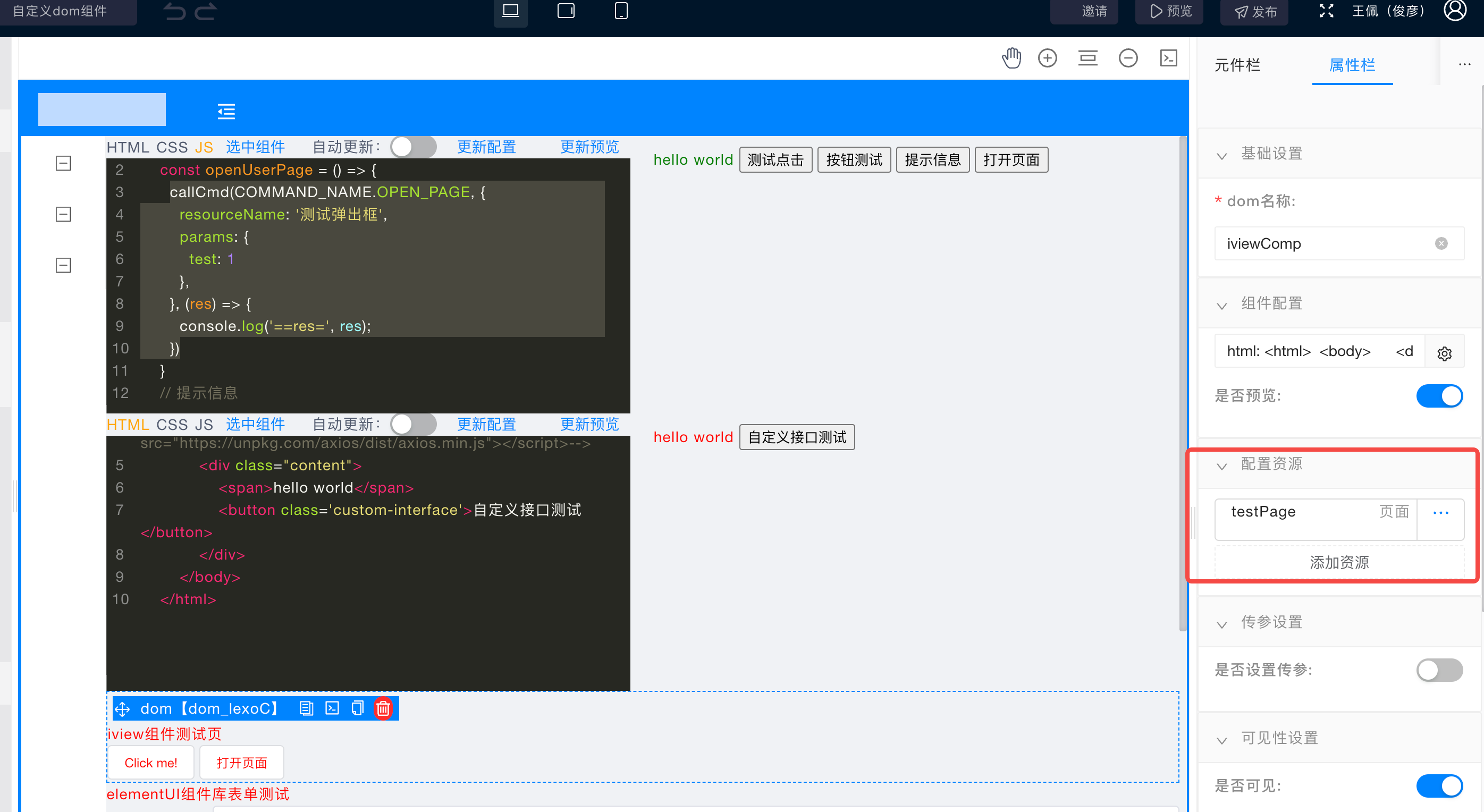
Task: Open html config gear settings
Action: click(1444, 353)
